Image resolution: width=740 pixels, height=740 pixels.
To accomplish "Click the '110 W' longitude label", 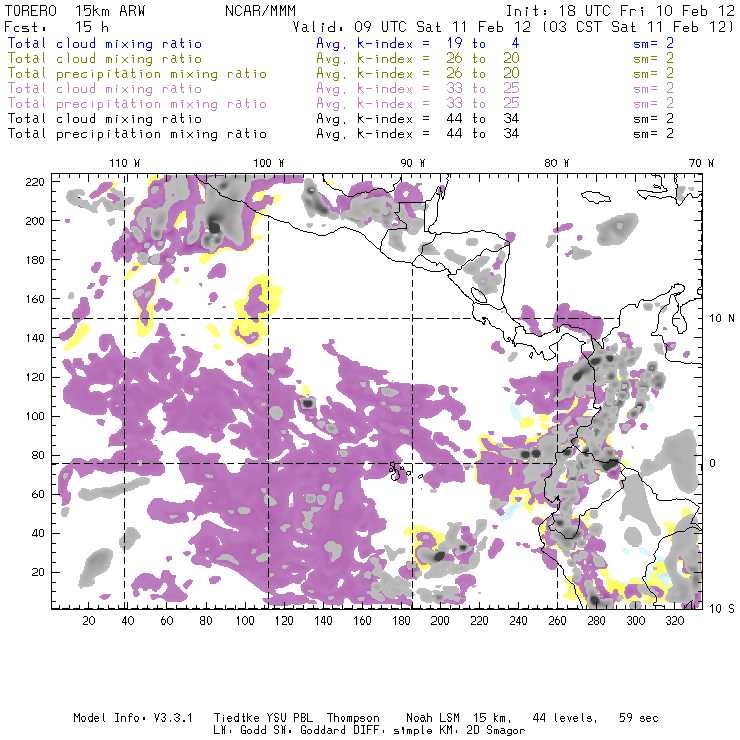I will [125, 163].
